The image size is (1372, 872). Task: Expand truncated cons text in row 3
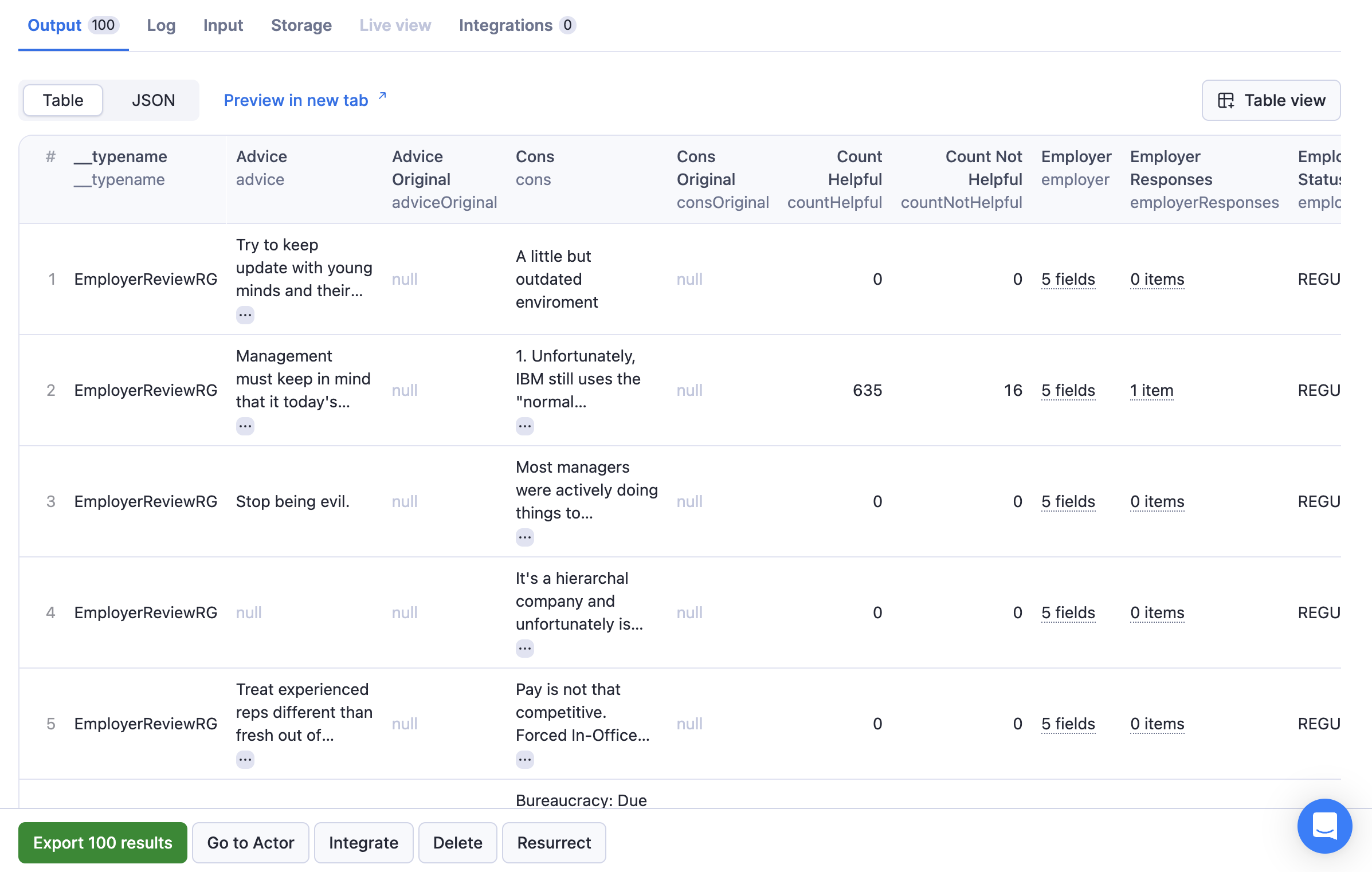(524, 537)
